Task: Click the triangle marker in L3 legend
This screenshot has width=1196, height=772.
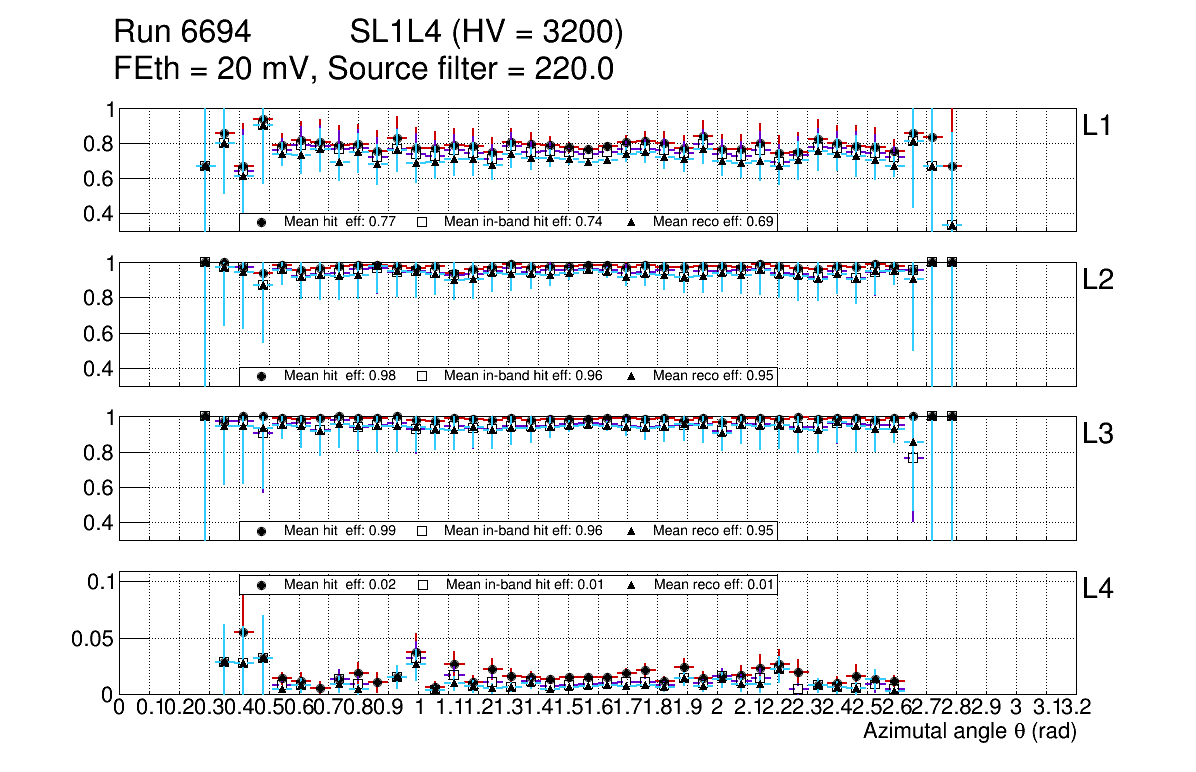Action: point(631,530)
